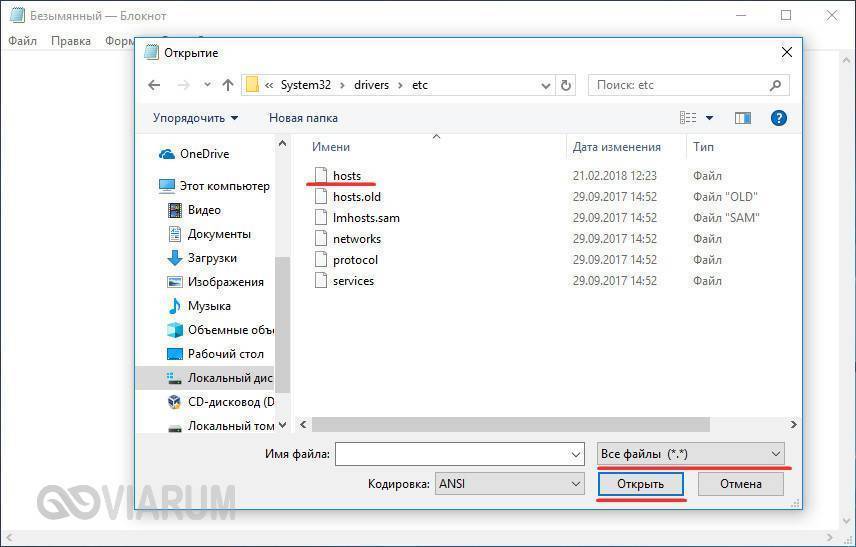The width and height of the screenshot is (856, 547).
Task: Open the Все файлы filter dropdown
Action: [691, 454]
